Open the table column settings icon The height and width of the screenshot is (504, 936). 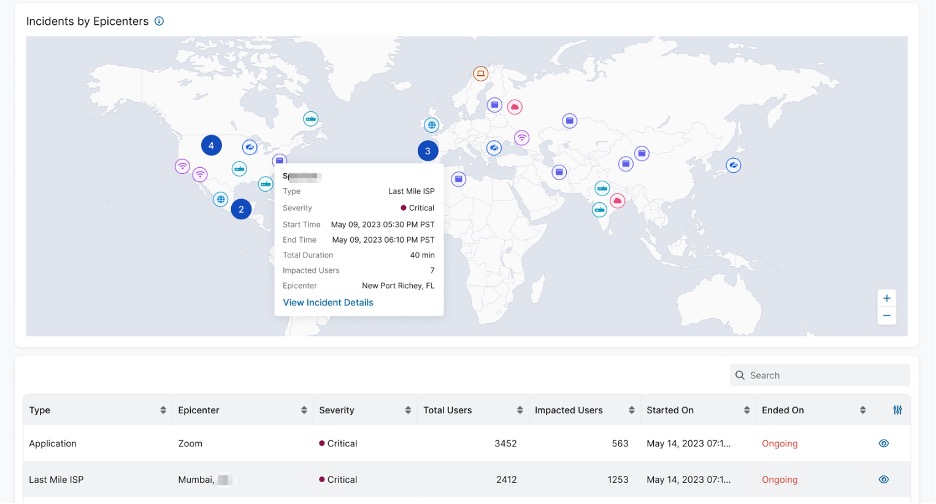896,410
